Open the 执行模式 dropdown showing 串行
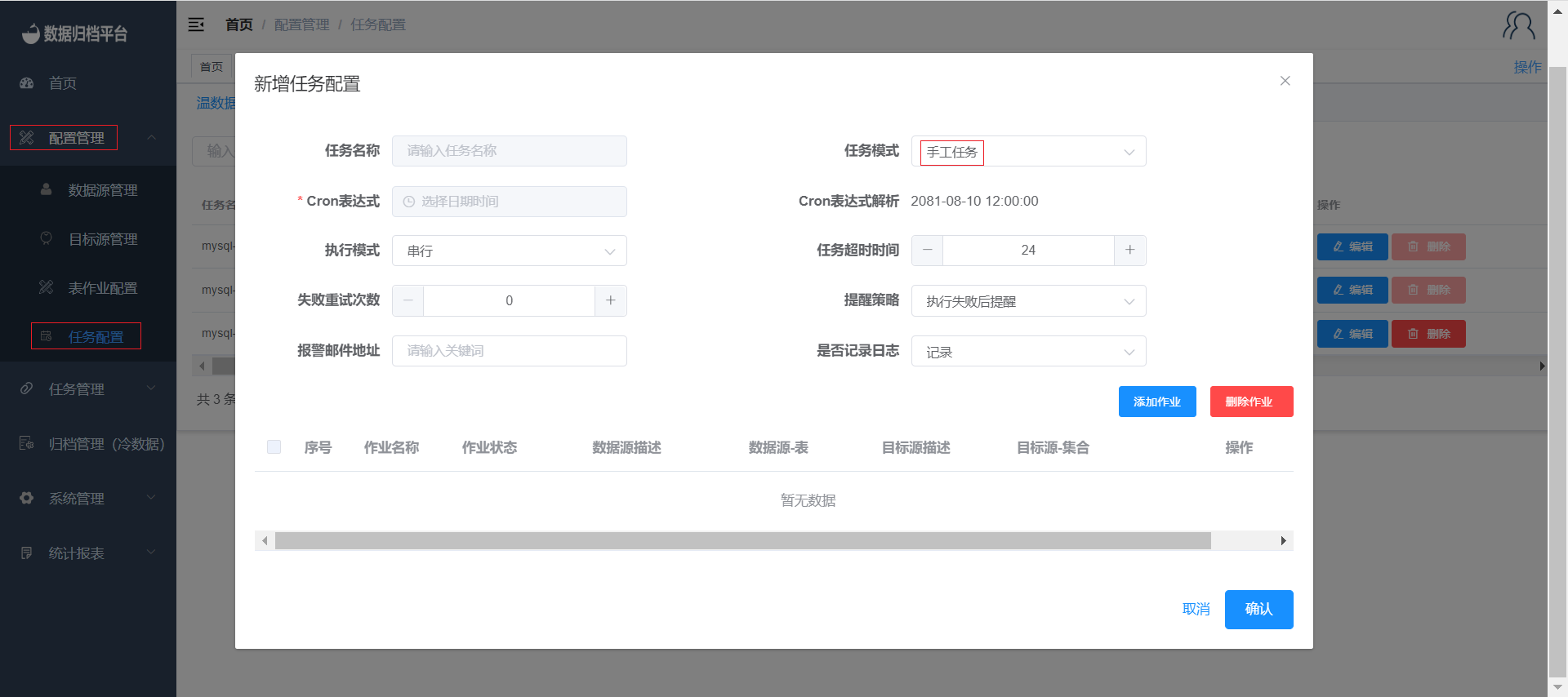 (x=510, y=251)
